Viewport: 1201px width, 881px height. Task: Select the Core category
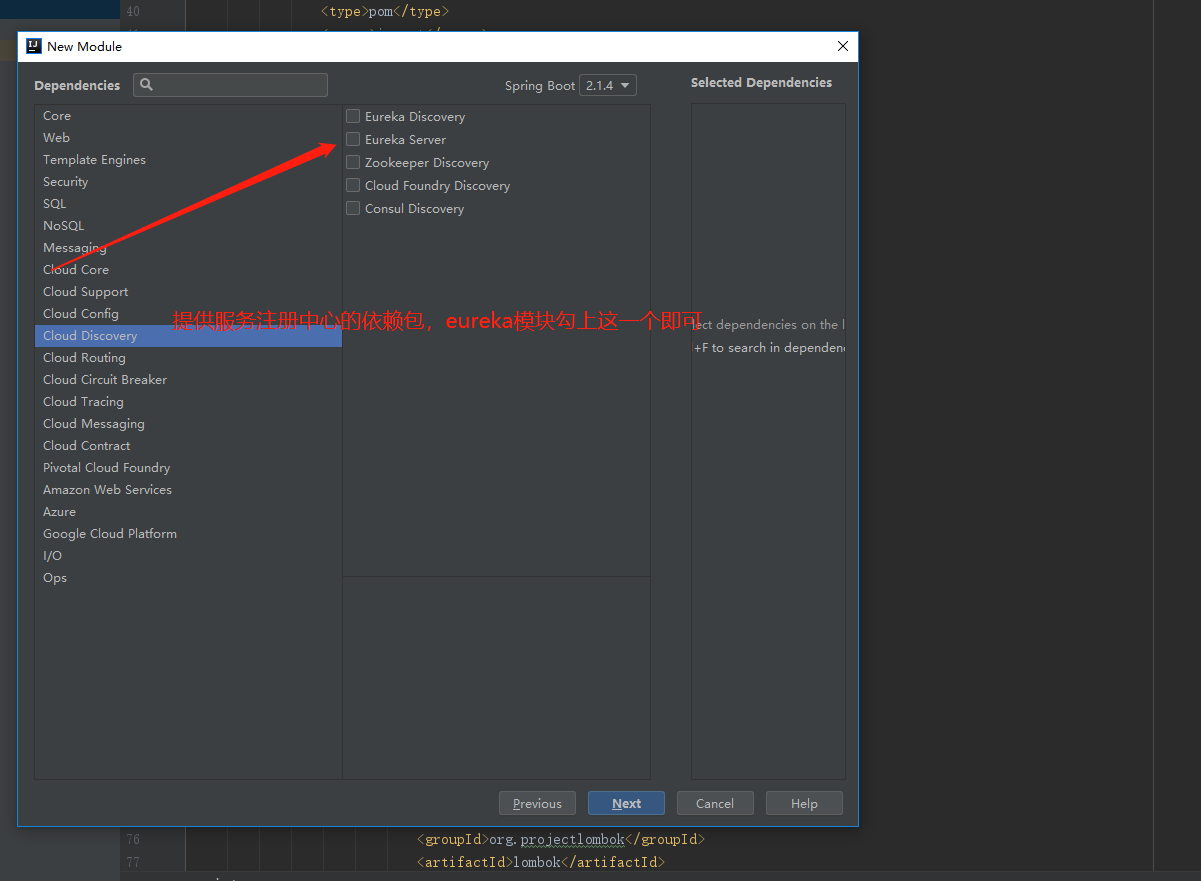click(x=188, y=116)
